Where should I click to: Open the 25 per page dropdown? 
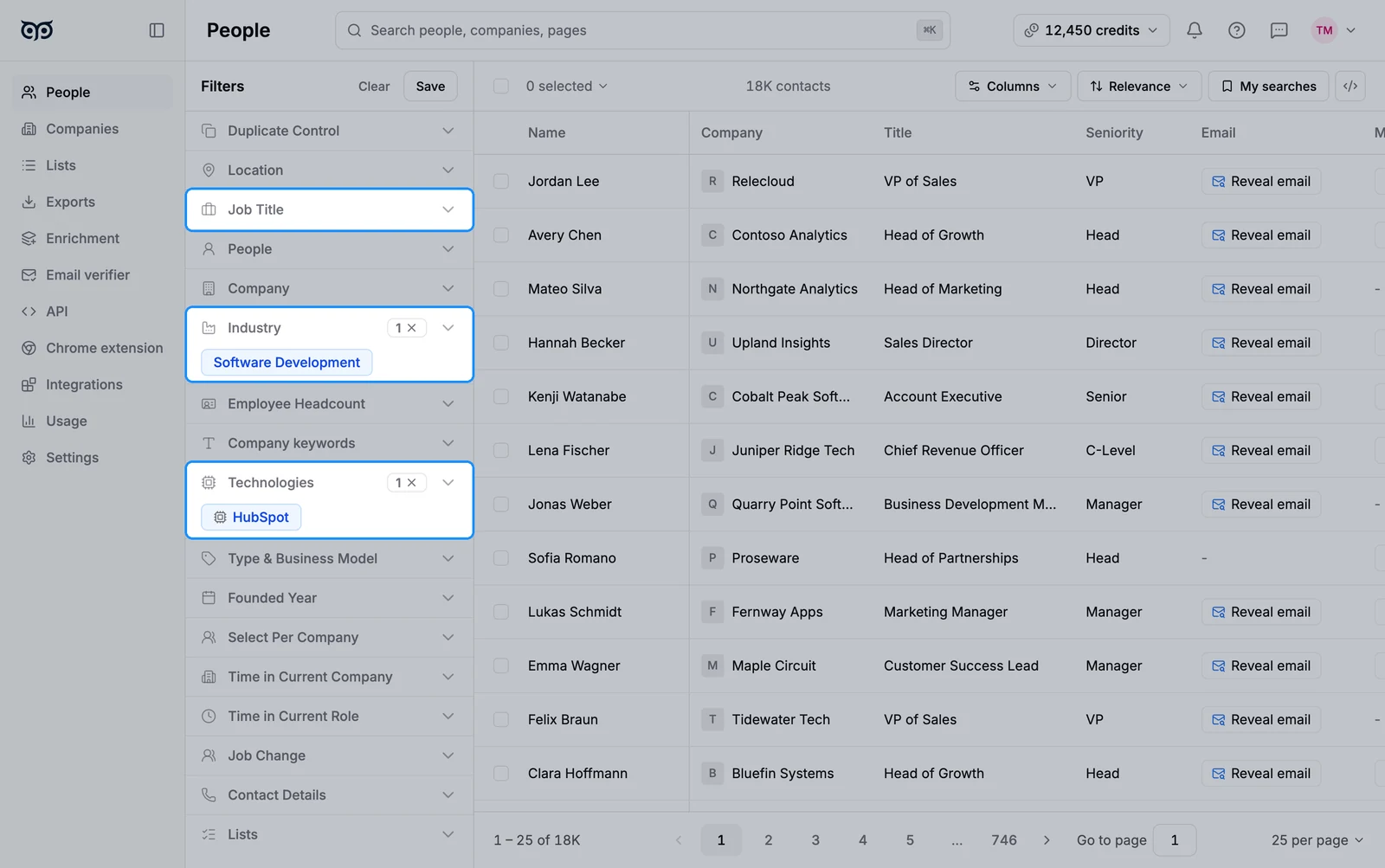click(x=1317, y=840)
